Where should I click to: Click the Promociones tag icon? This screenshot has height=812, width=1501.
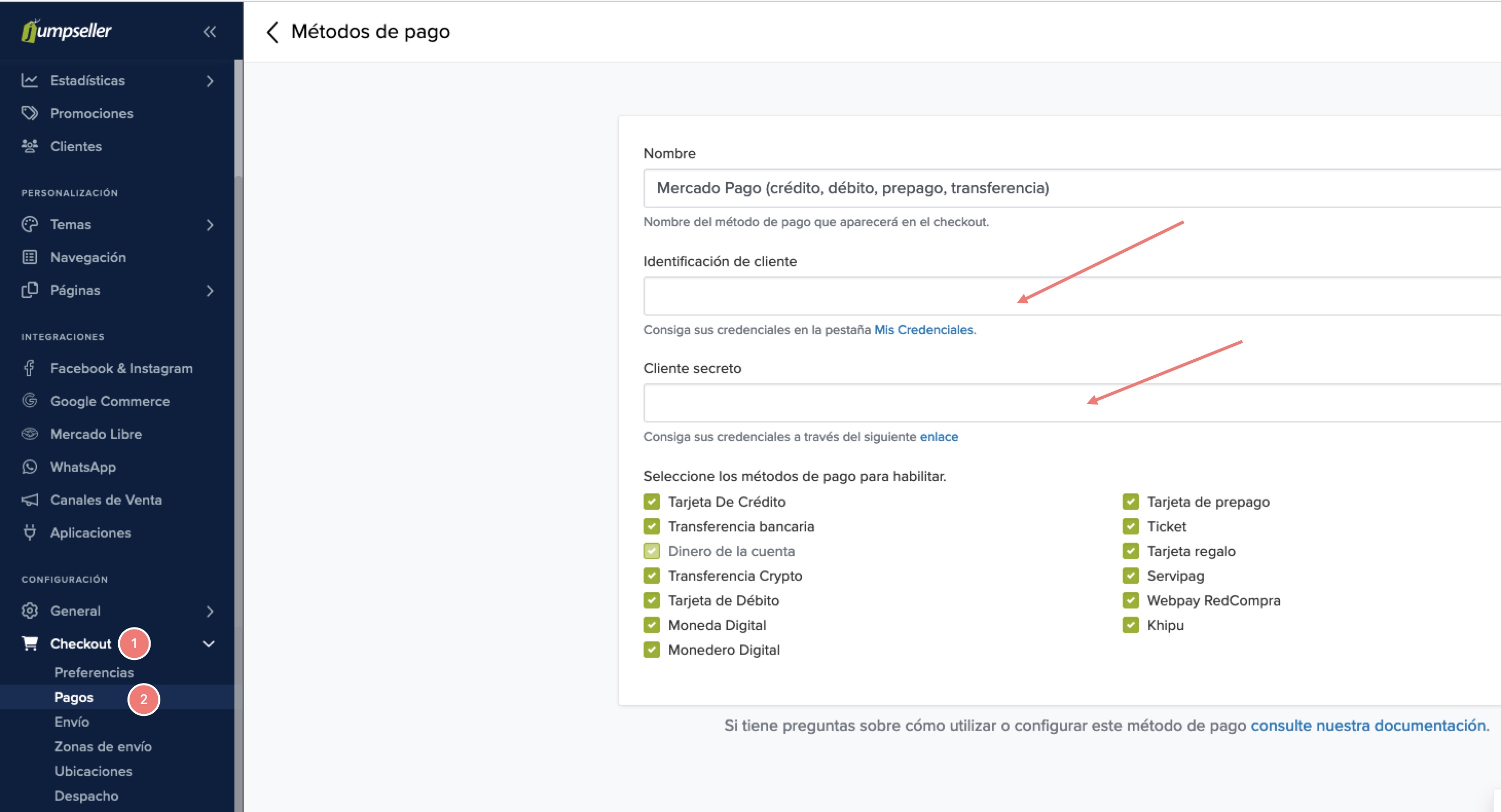[x=30, y=113]
